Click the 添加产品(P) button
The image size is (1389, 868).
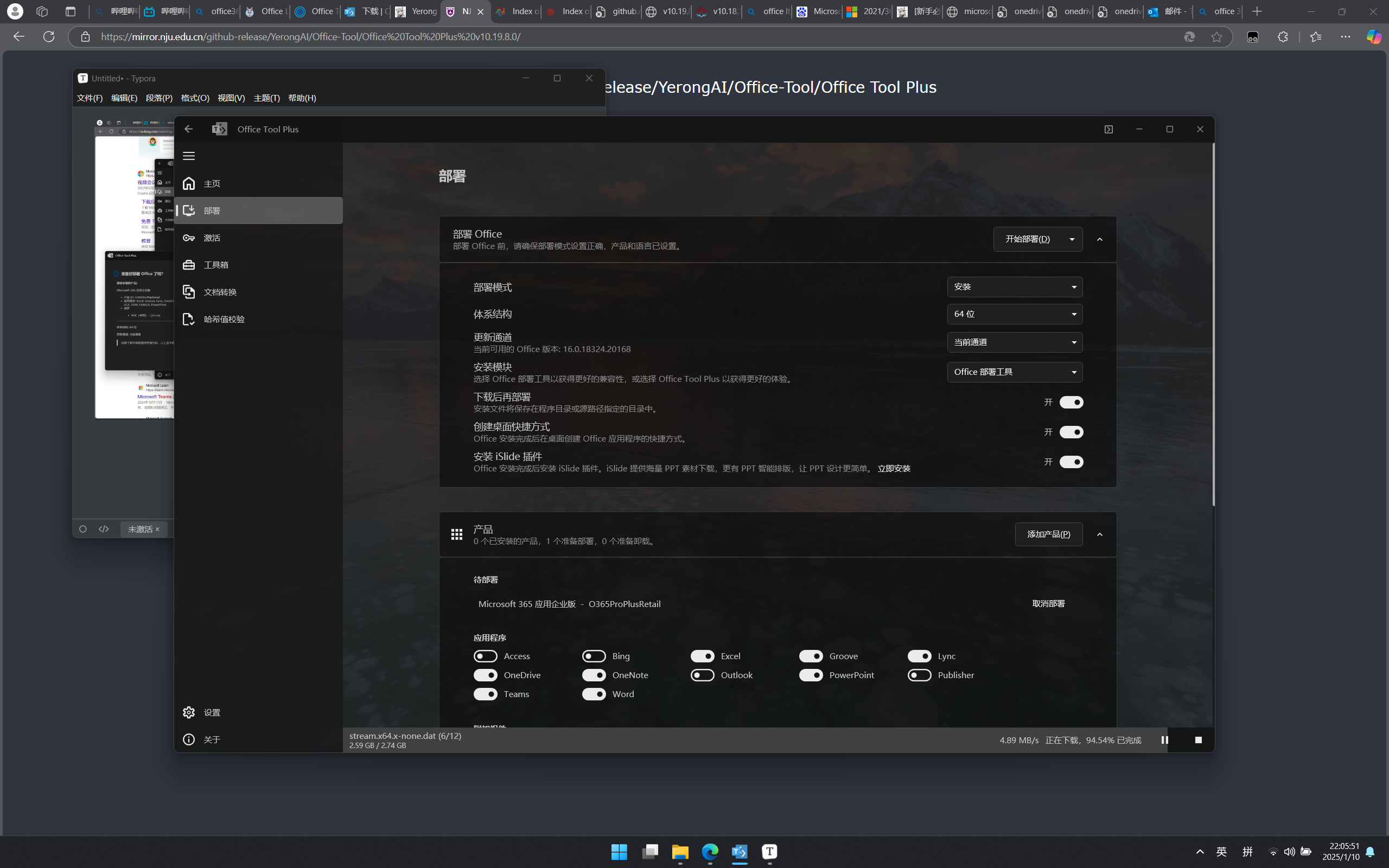(x=1048, y=534)
